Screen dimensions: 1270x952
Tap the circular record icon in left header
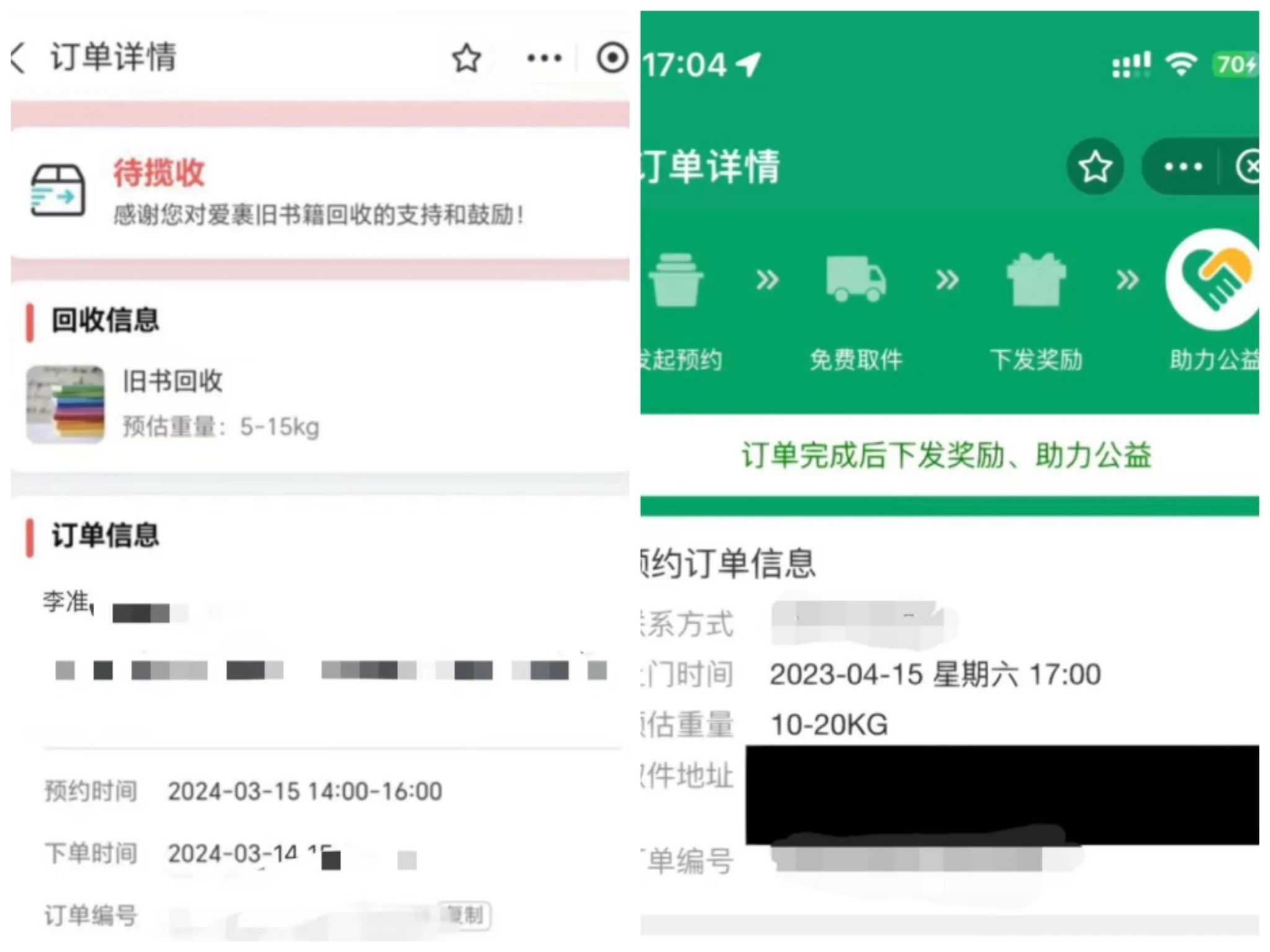click(612, 58)
